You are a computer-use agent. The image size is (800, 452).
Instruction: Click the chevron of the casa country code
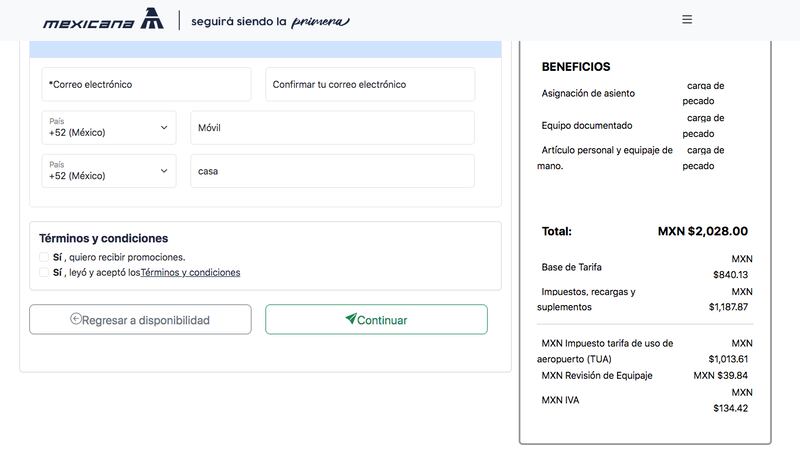(x=164, y=171)
